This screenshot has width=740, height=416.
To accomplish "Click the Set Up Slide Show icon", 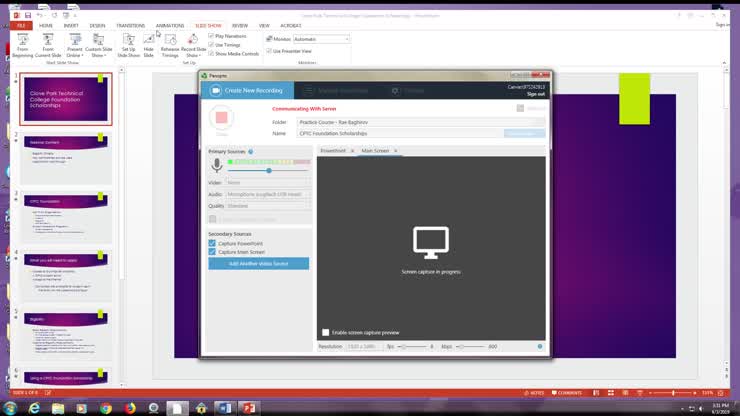I will [128, 43].
